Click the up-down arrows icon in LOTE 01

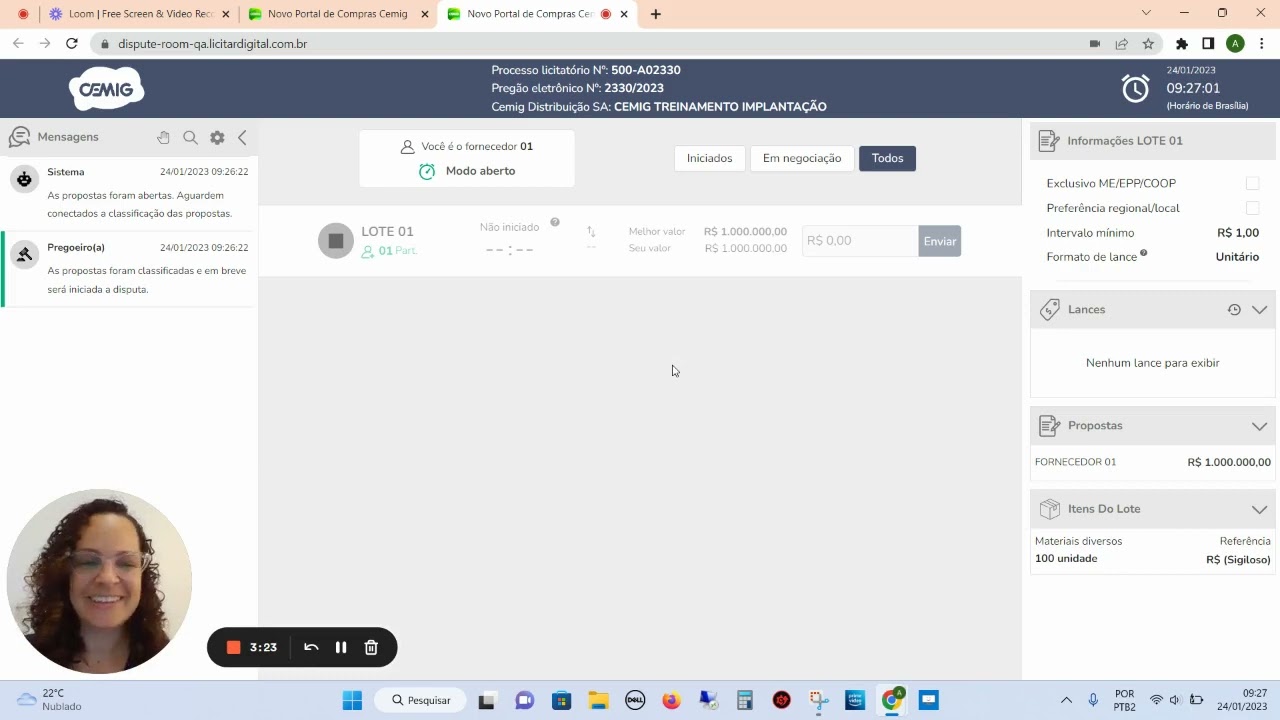coord(591,232)
